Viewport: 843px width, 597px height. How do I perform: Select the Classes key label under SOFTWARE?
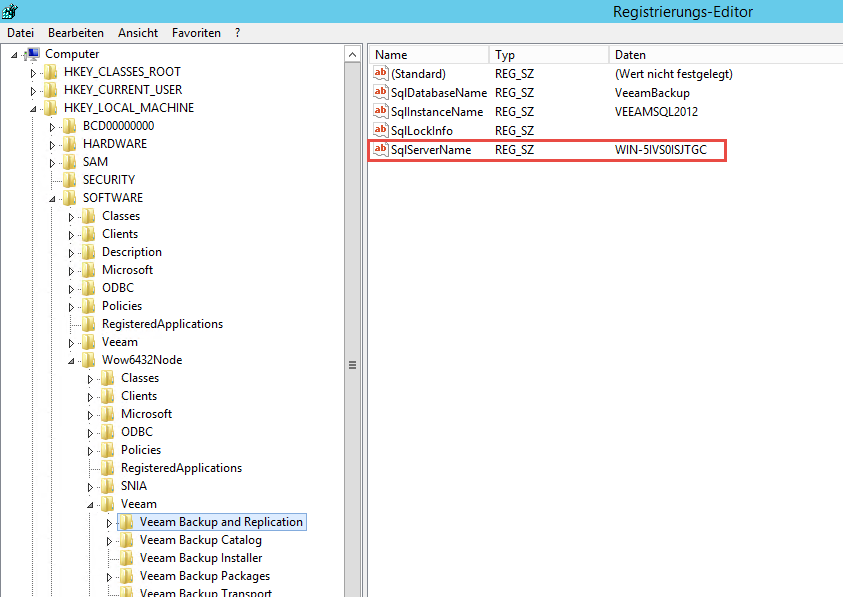pos(121,216)
